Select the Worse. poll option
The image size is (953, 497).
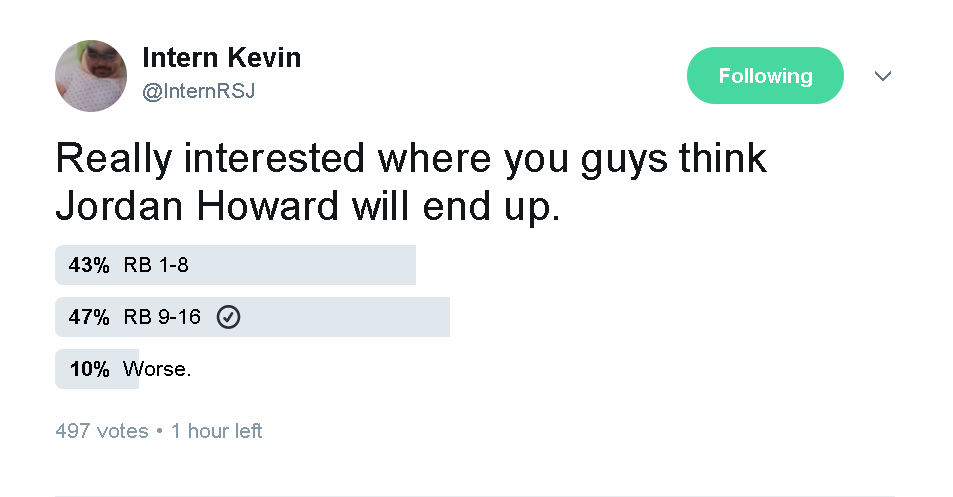(x=157, y=369)
